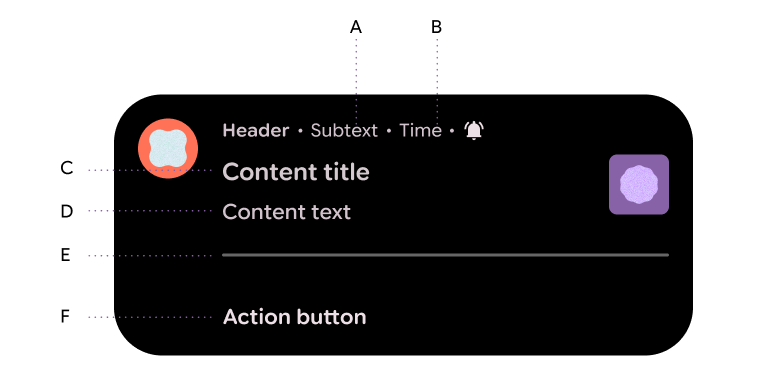Click callout letter B above Time
Viewport: 779px width, 390px height.
click(436, 27)
